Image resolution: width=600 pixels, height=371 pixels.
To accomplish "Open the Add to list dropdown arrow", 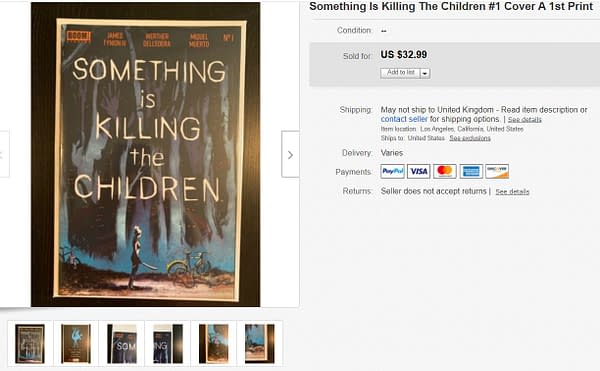I will click(x=425, y=73).
